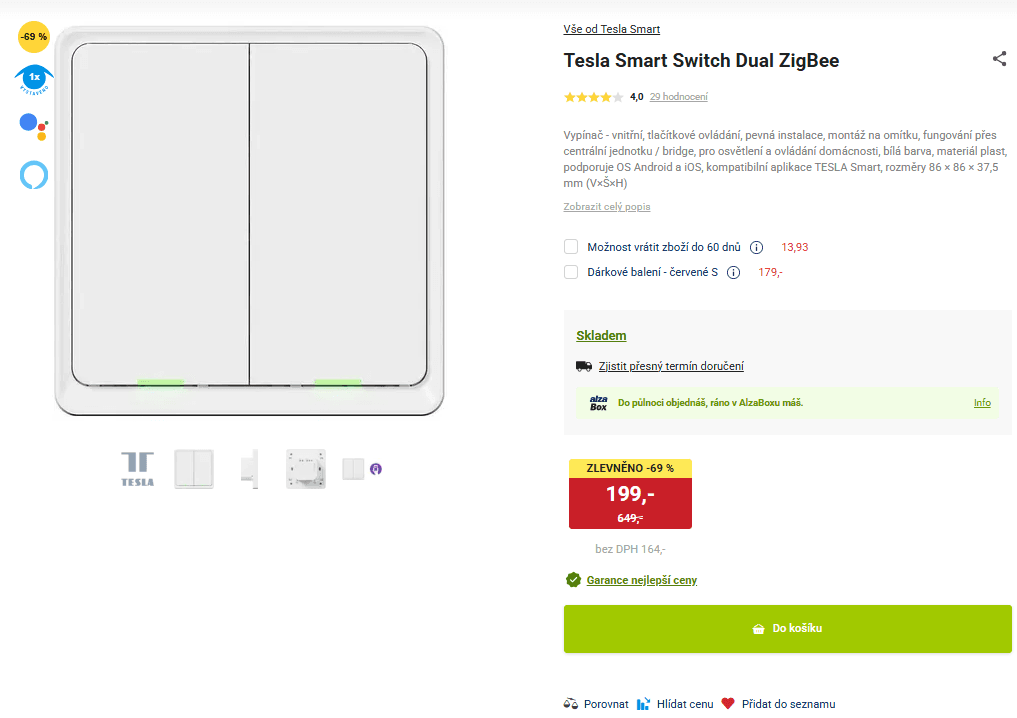1017x718 pixels.
Task: Open info tooltip for return option
Action: [x=757, y=246]
